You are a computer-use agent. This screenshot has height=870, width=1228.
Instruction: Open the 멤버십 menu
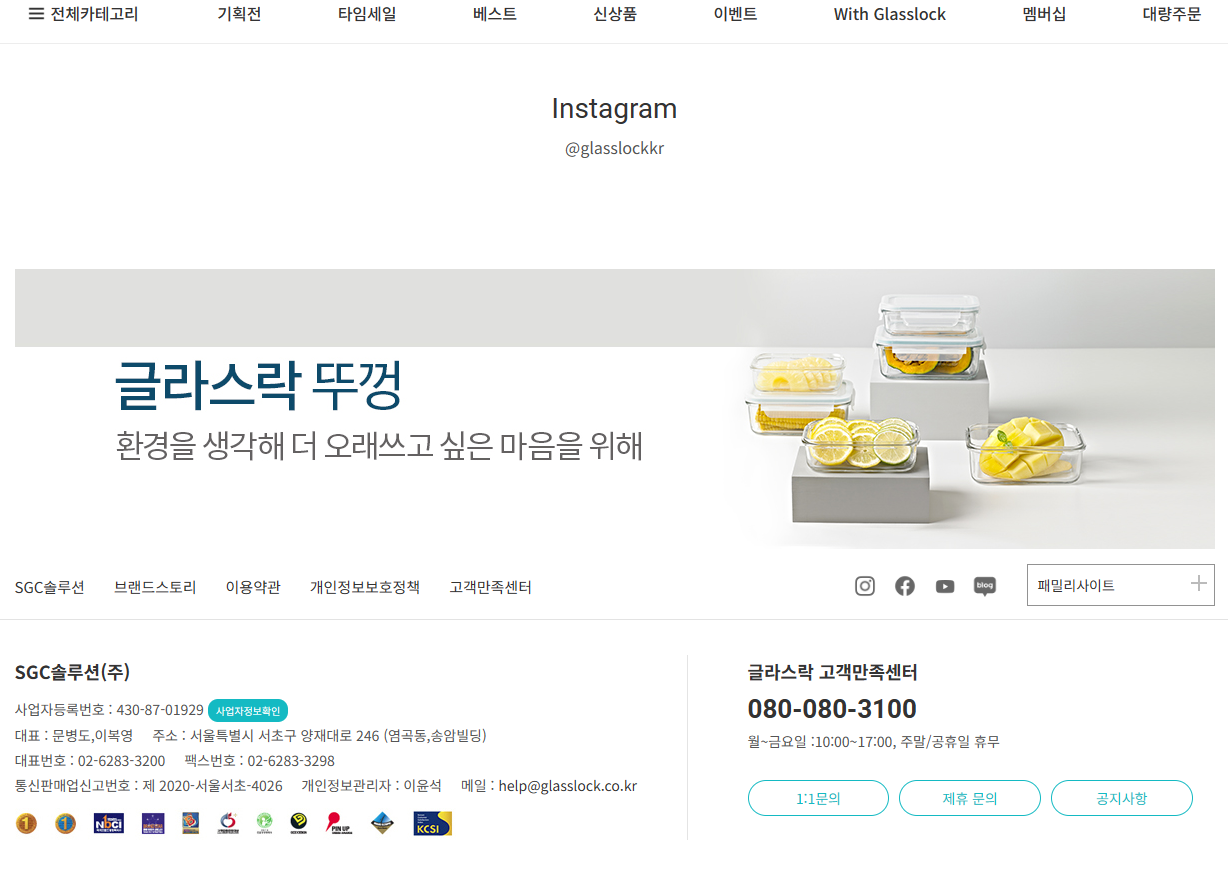click(x=1044, y=14)
